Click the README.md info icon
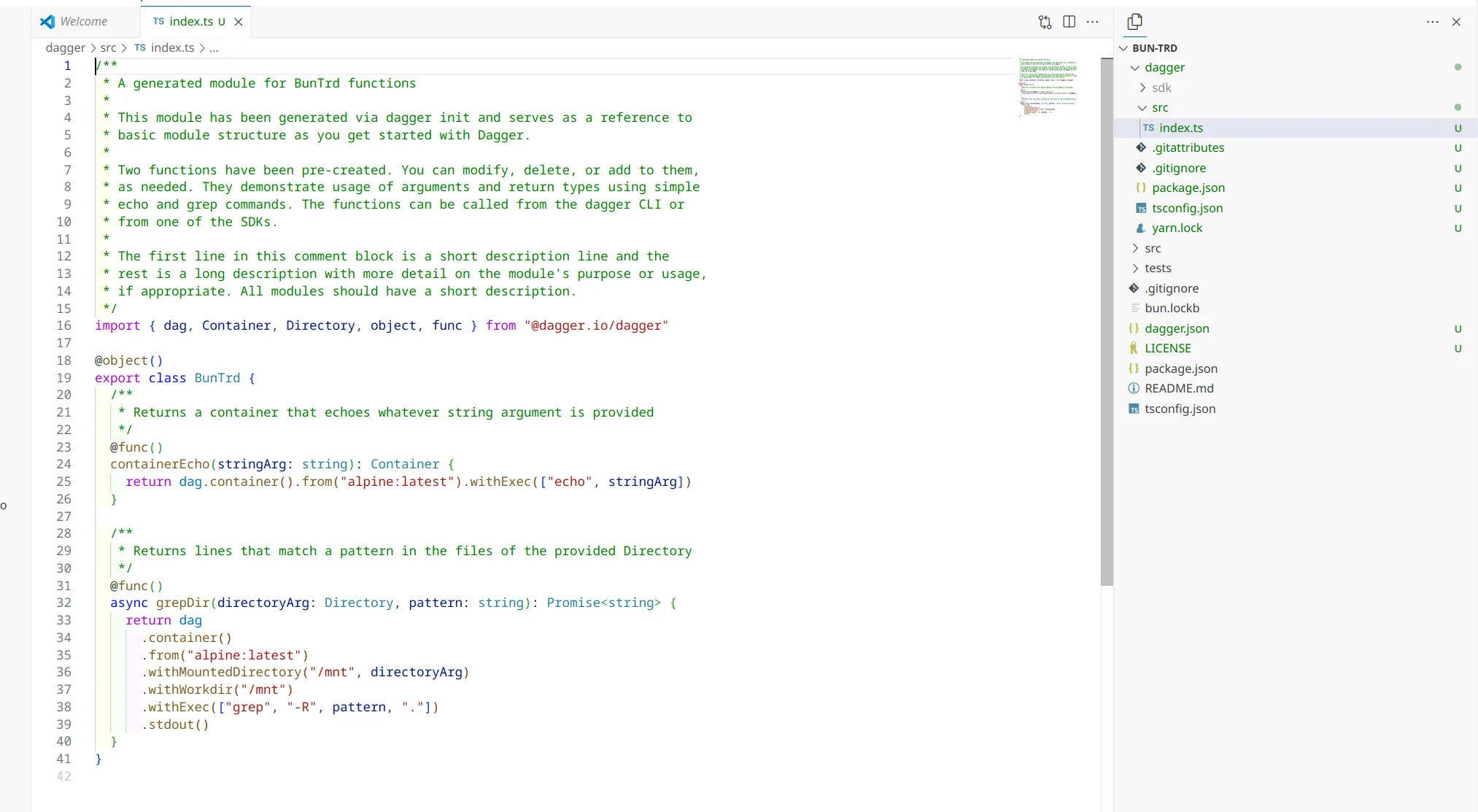1478x812 pixels. point(1134,388)
